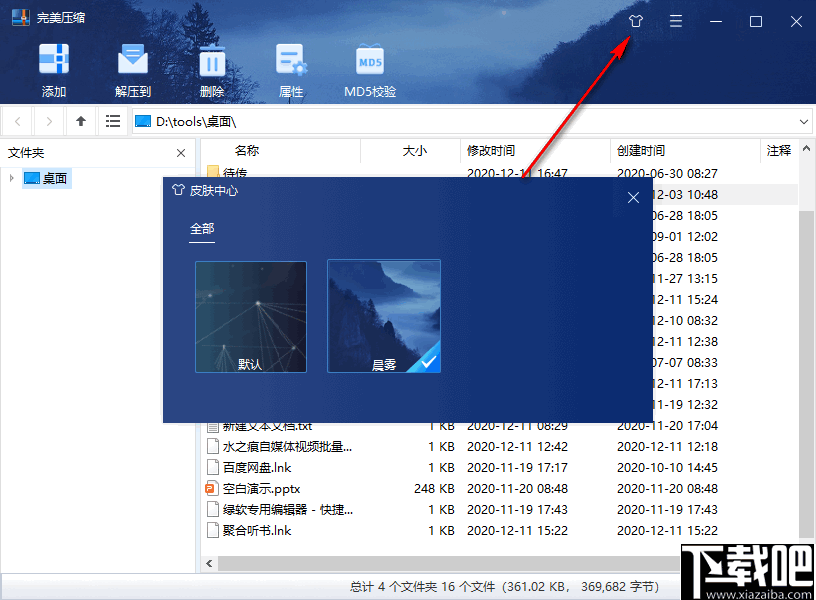Close the 皮肤中心 dialog

click(633, 198)
